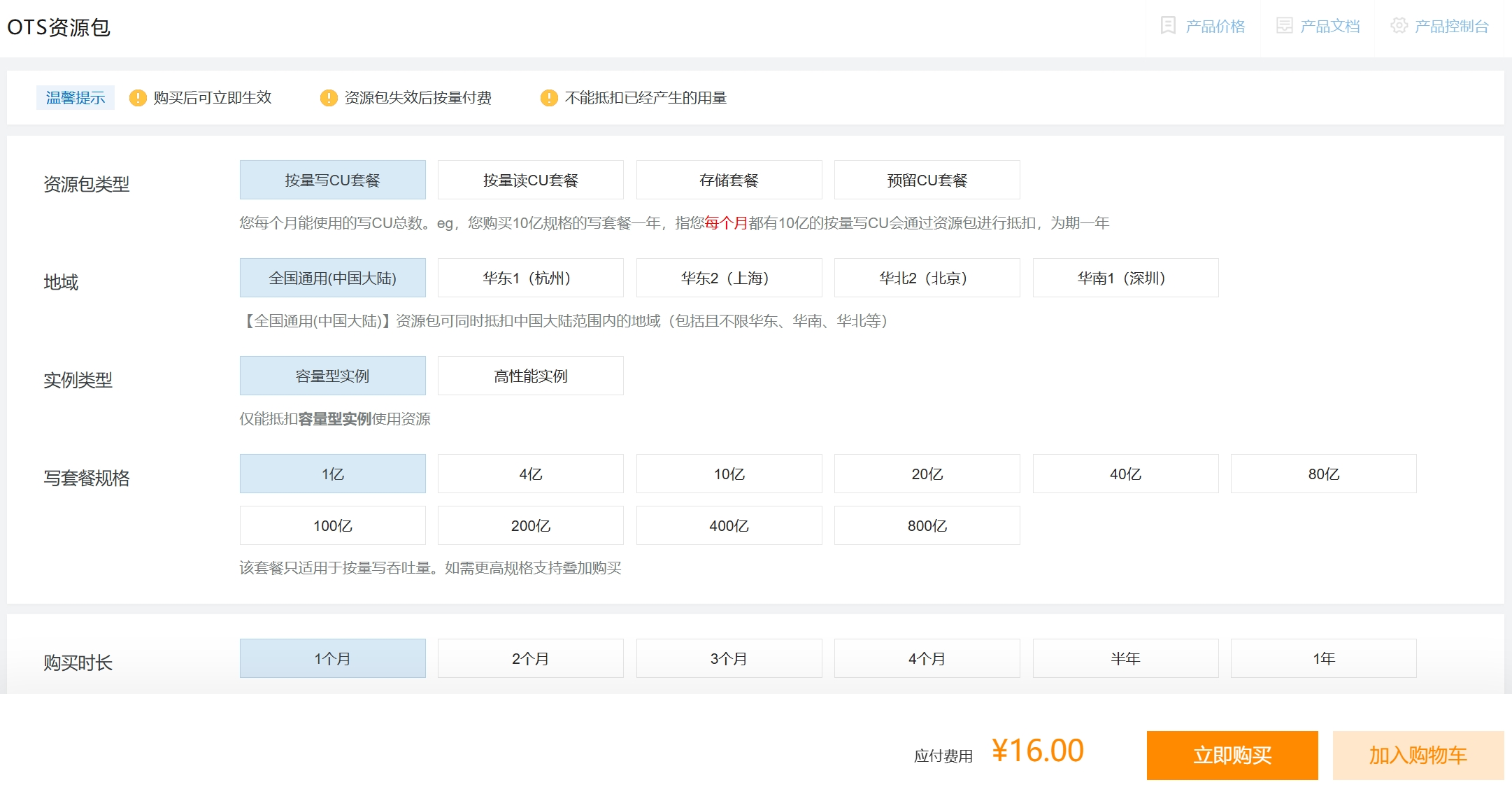Click the 产品价格 document icon
The width and height of the screenshot is (1512, 794).
click(1168, 26)
